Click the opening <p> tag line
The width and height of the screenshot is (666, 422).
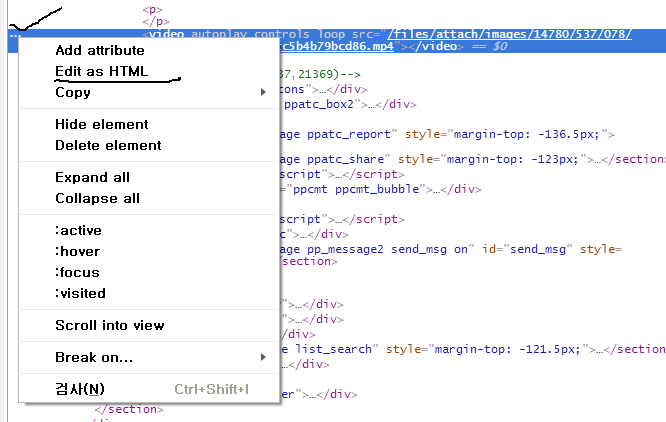click(152, 9)
